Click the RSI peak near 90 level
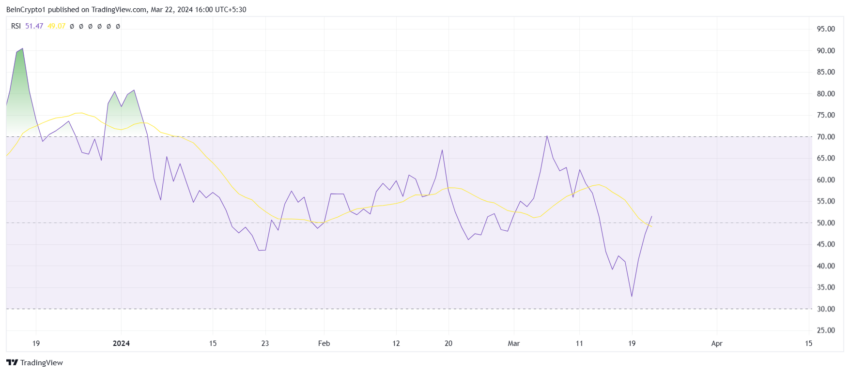 (22, 49)
